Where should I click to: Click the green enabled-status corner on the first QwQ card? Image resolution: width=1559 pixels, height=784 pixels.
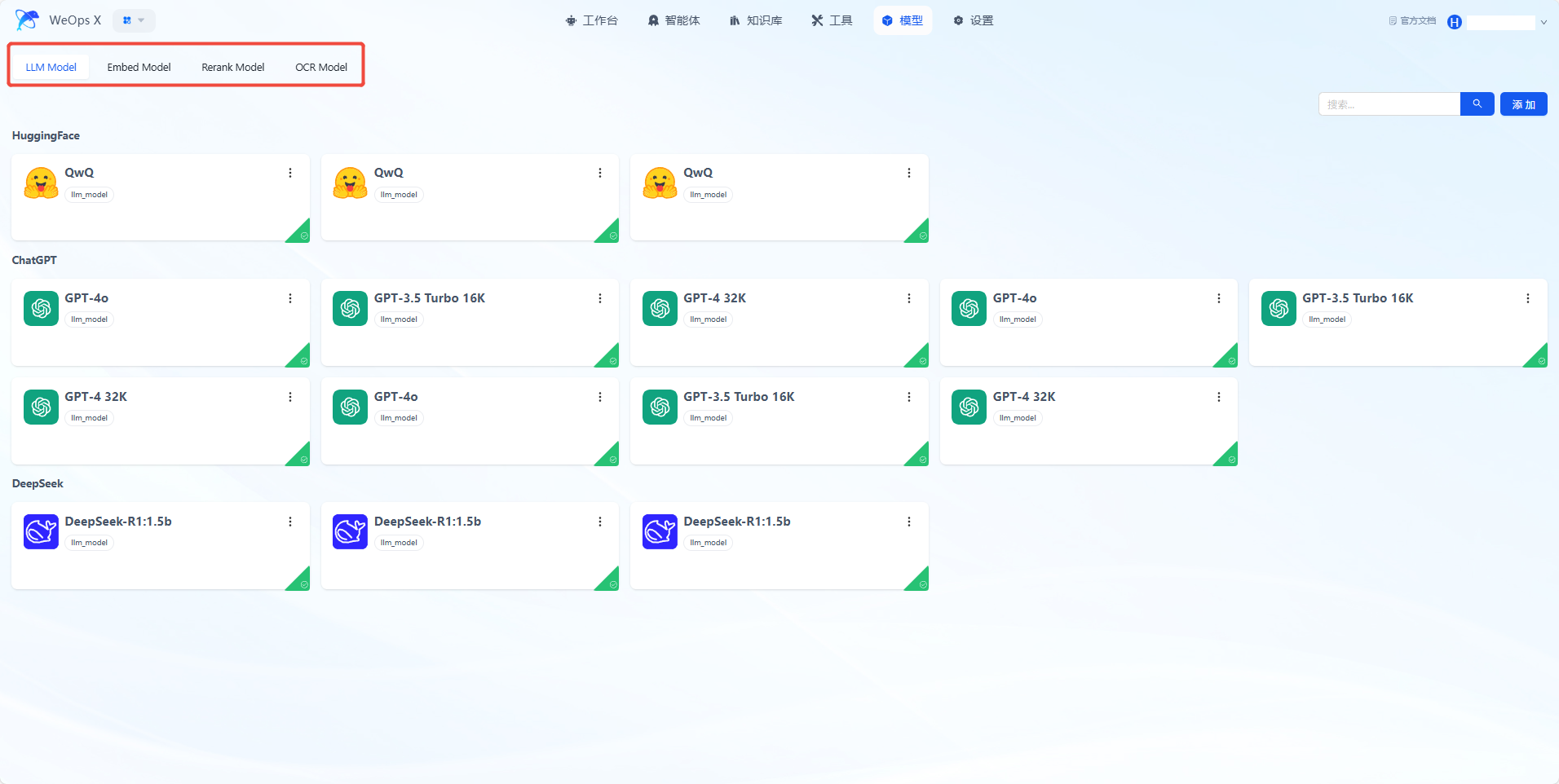click(x=301, y=233)
